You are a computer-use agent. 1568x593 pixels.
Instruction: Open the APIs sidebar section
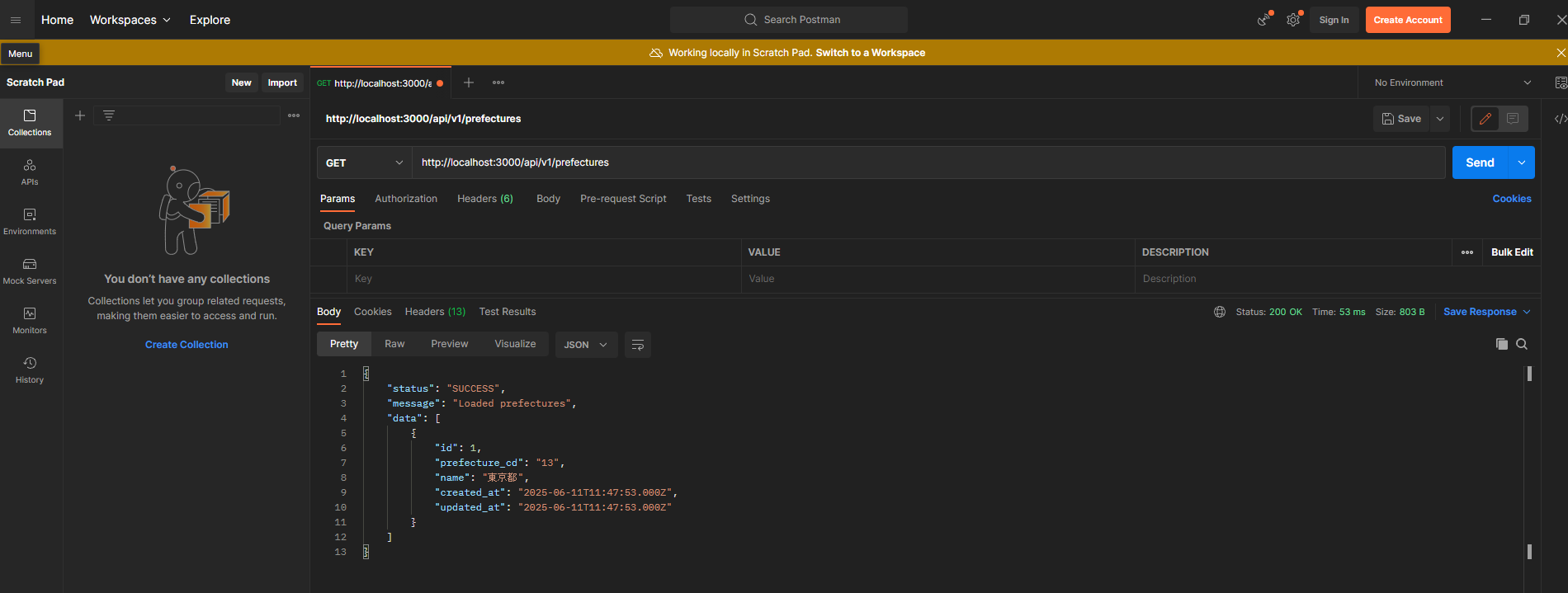pos(30,172)
